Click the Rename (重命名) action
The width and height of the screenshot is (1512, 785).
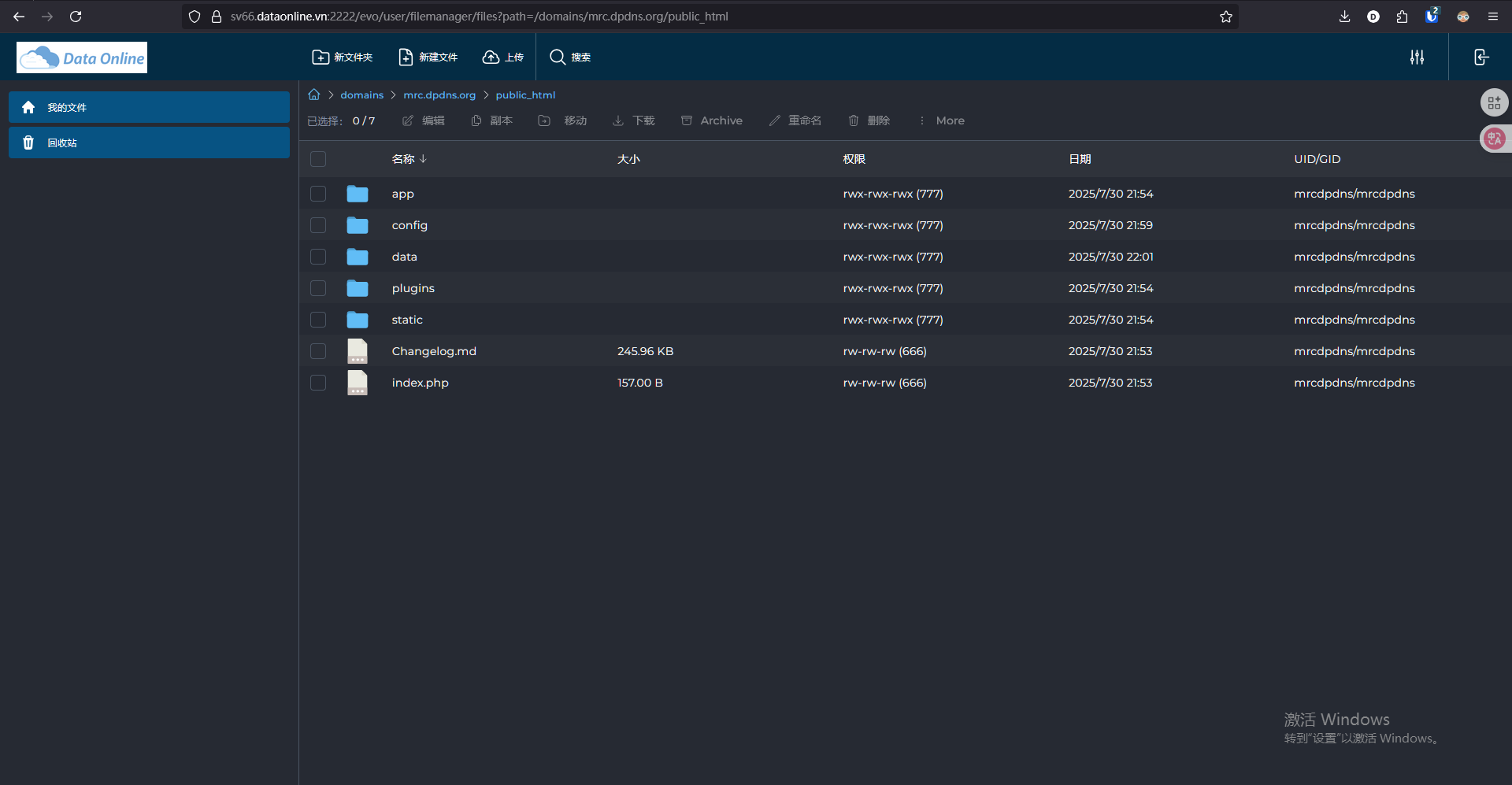795,120
